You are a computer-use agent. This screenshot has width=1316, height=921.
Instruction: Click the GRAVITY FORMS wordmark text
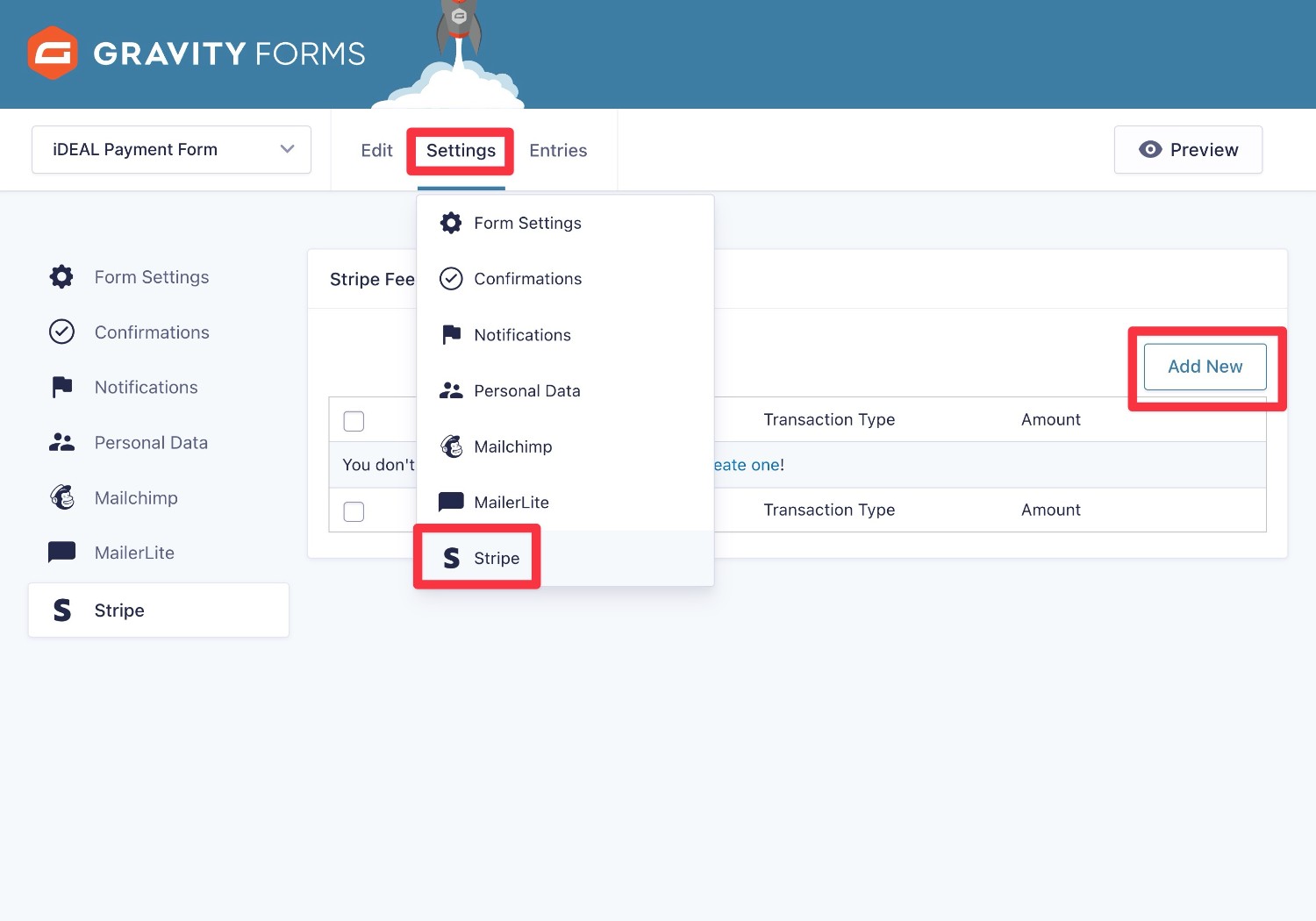229,54
